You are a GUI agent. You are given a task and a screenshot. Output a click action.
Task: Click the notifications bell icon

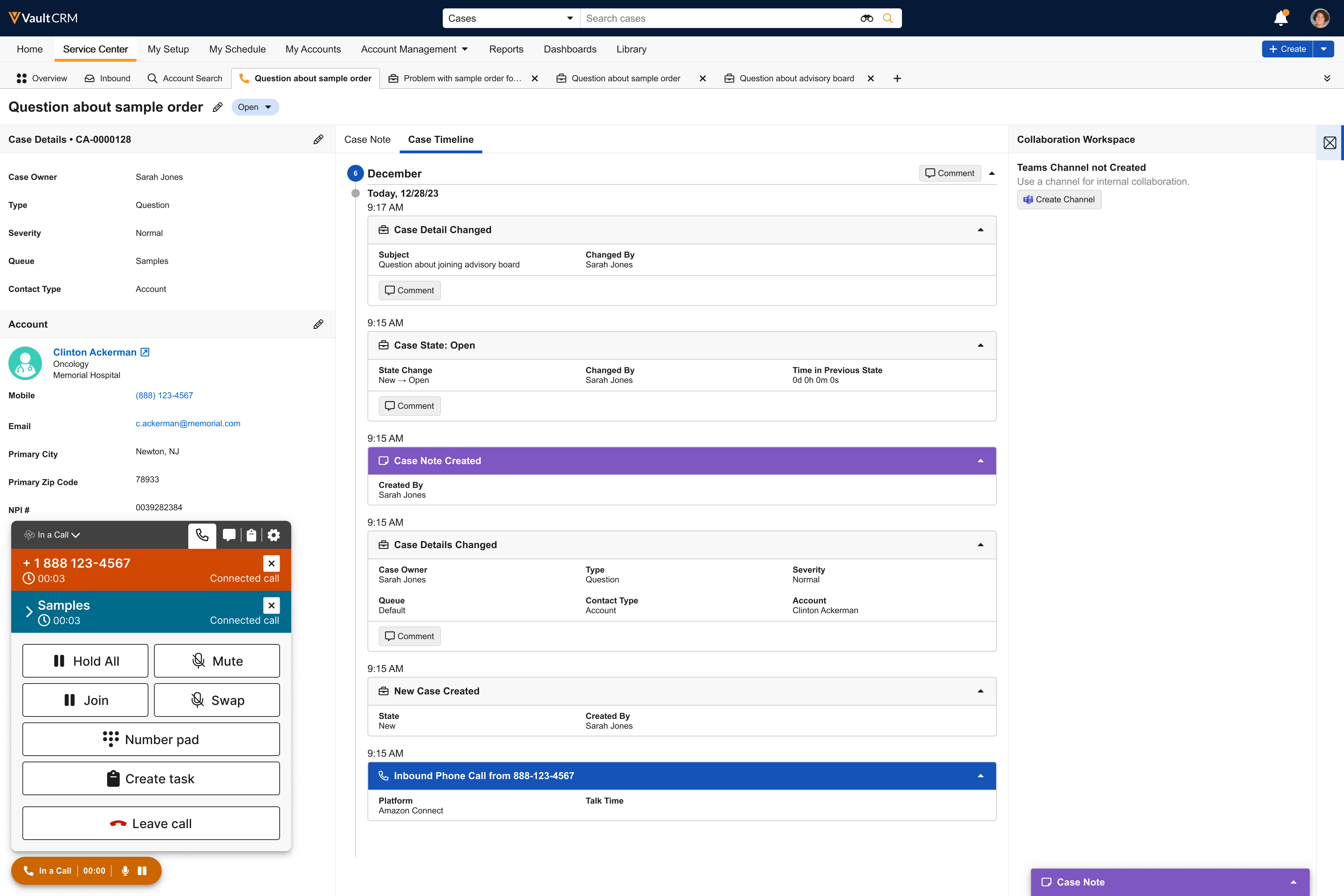[1281, 18]
